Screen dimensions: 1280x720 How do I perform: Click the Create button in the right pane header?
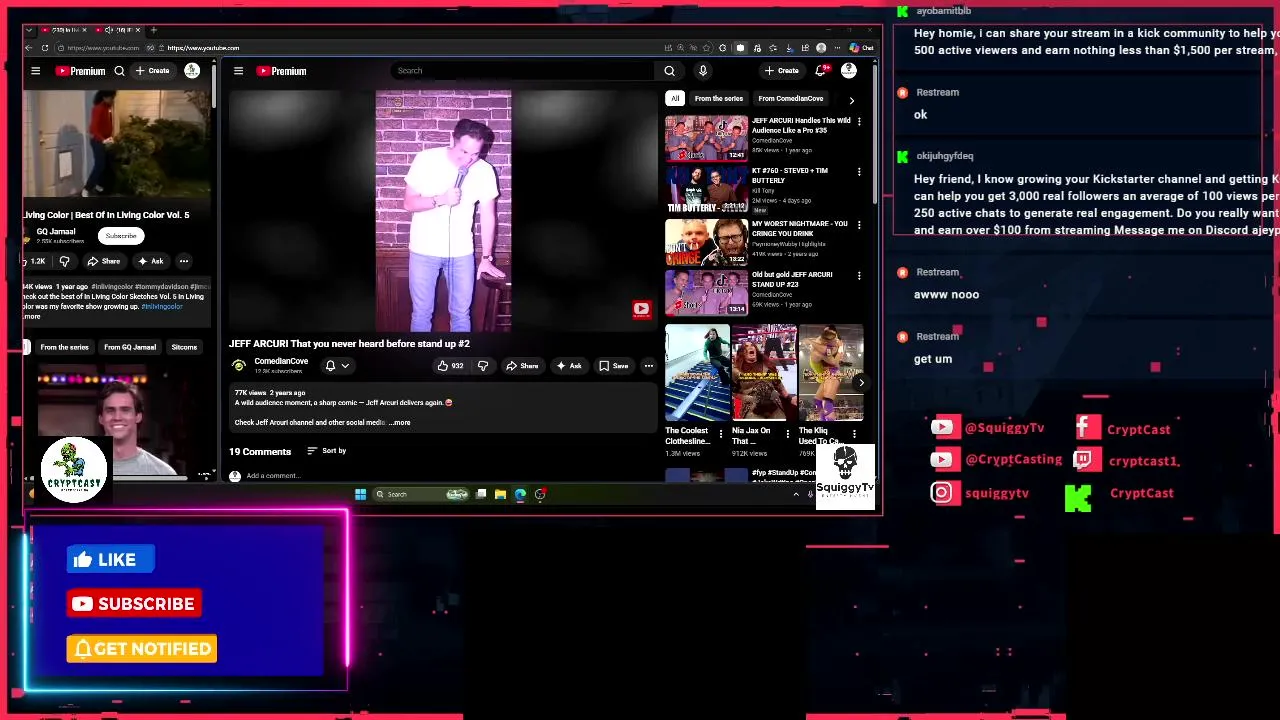pos(782,71)
